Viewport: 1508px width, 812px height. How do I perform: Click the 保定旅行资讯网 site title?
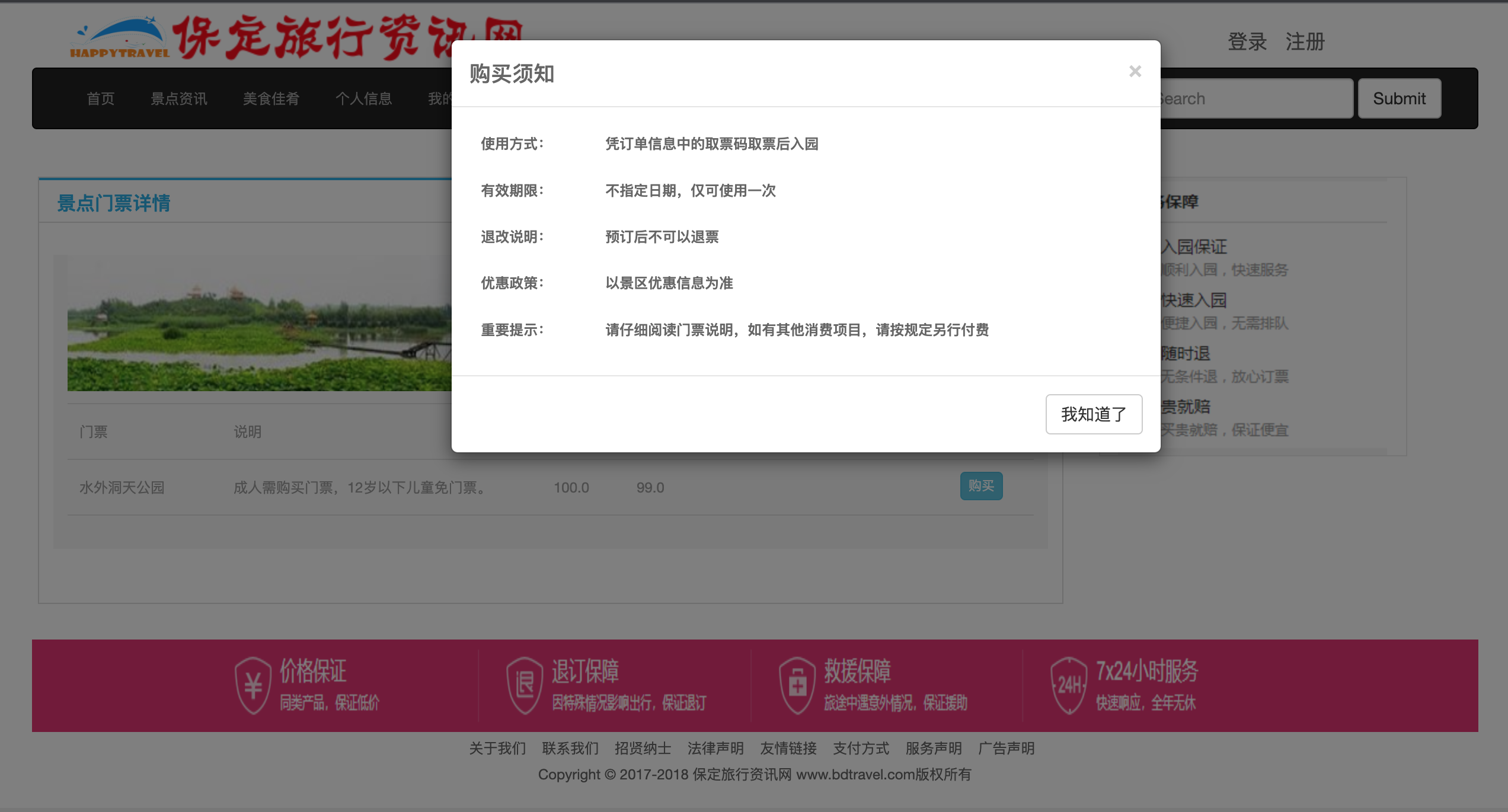[347, 37]
